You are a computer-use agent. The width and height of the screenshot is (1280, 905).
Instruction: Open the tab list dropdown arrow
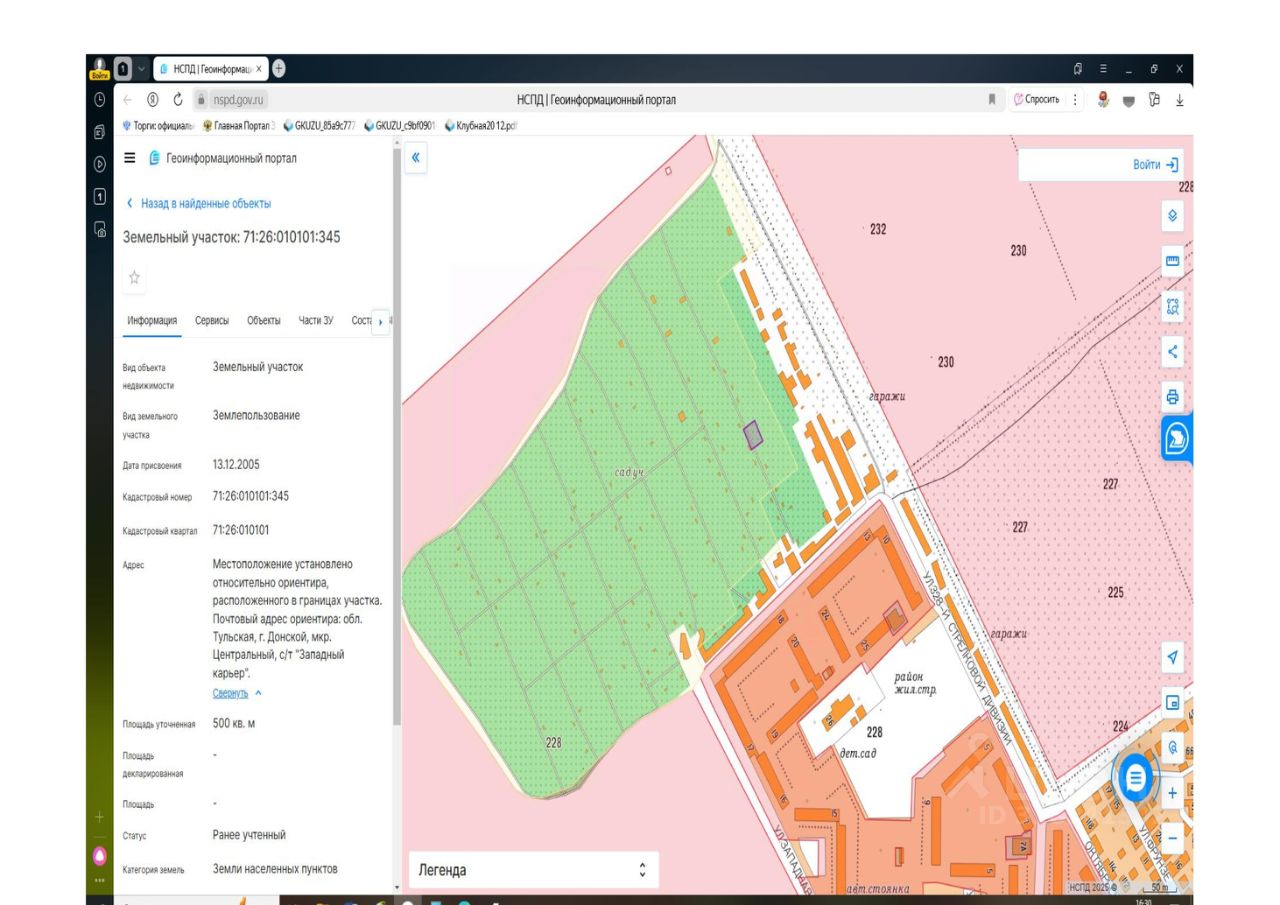point(141,69)
